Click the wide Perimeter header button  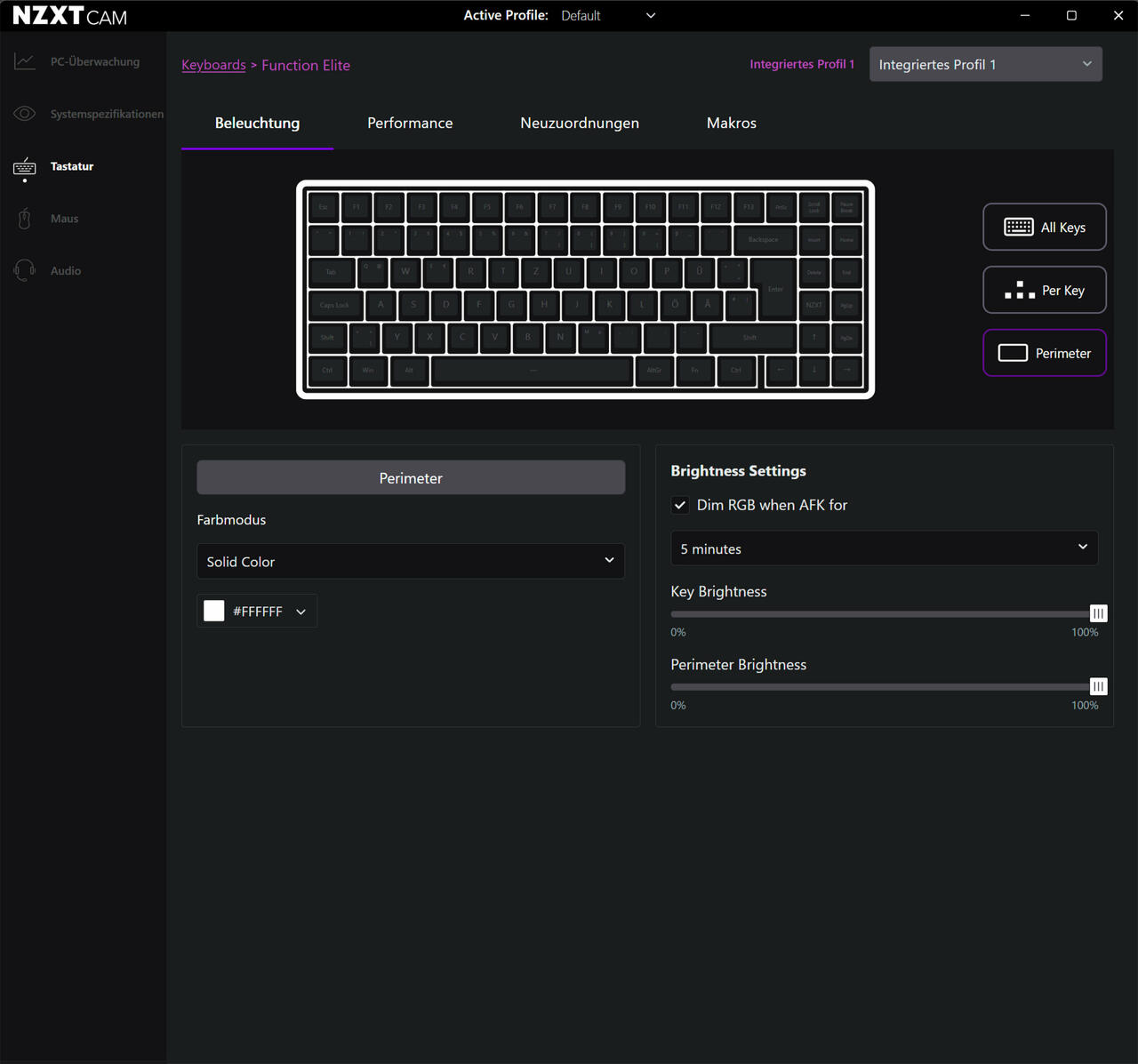click(x=410, y=478)
